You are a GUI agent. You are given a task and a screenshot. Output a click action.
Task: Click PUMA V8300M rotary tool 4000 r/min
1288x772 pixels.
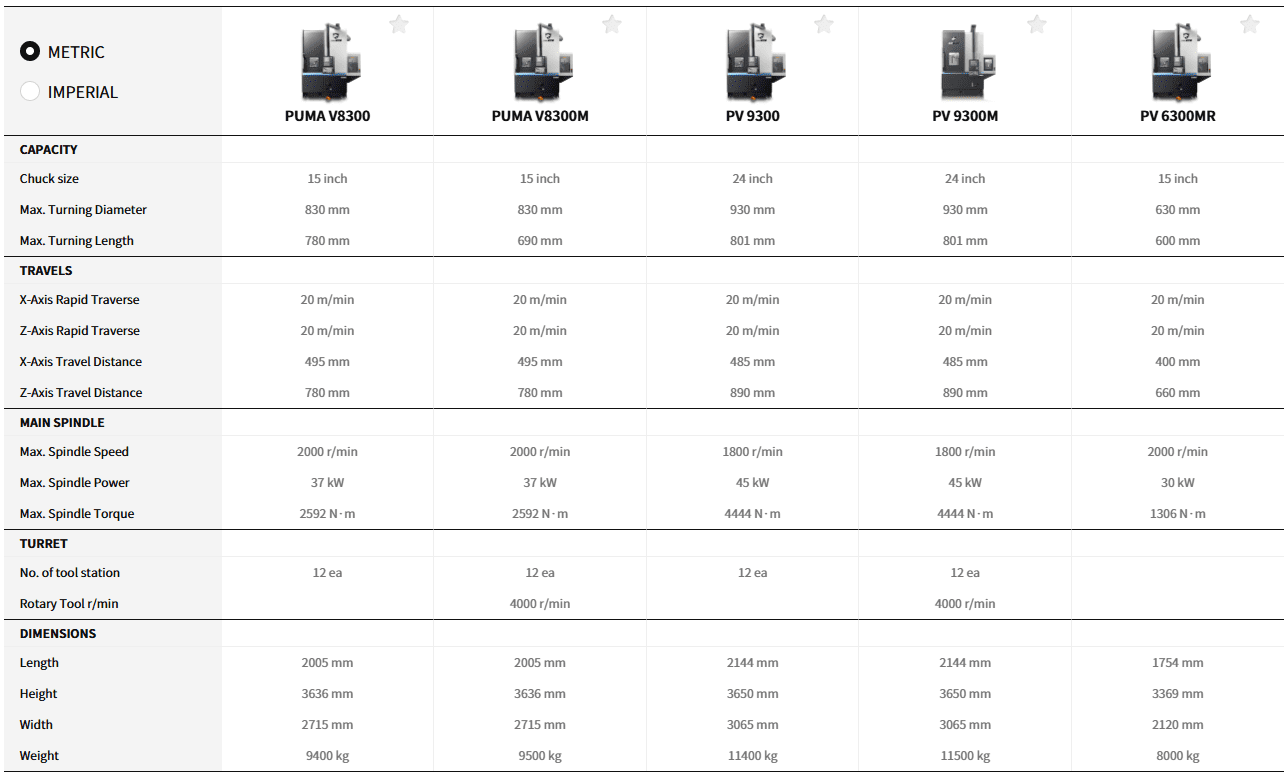tap(540, 604)
